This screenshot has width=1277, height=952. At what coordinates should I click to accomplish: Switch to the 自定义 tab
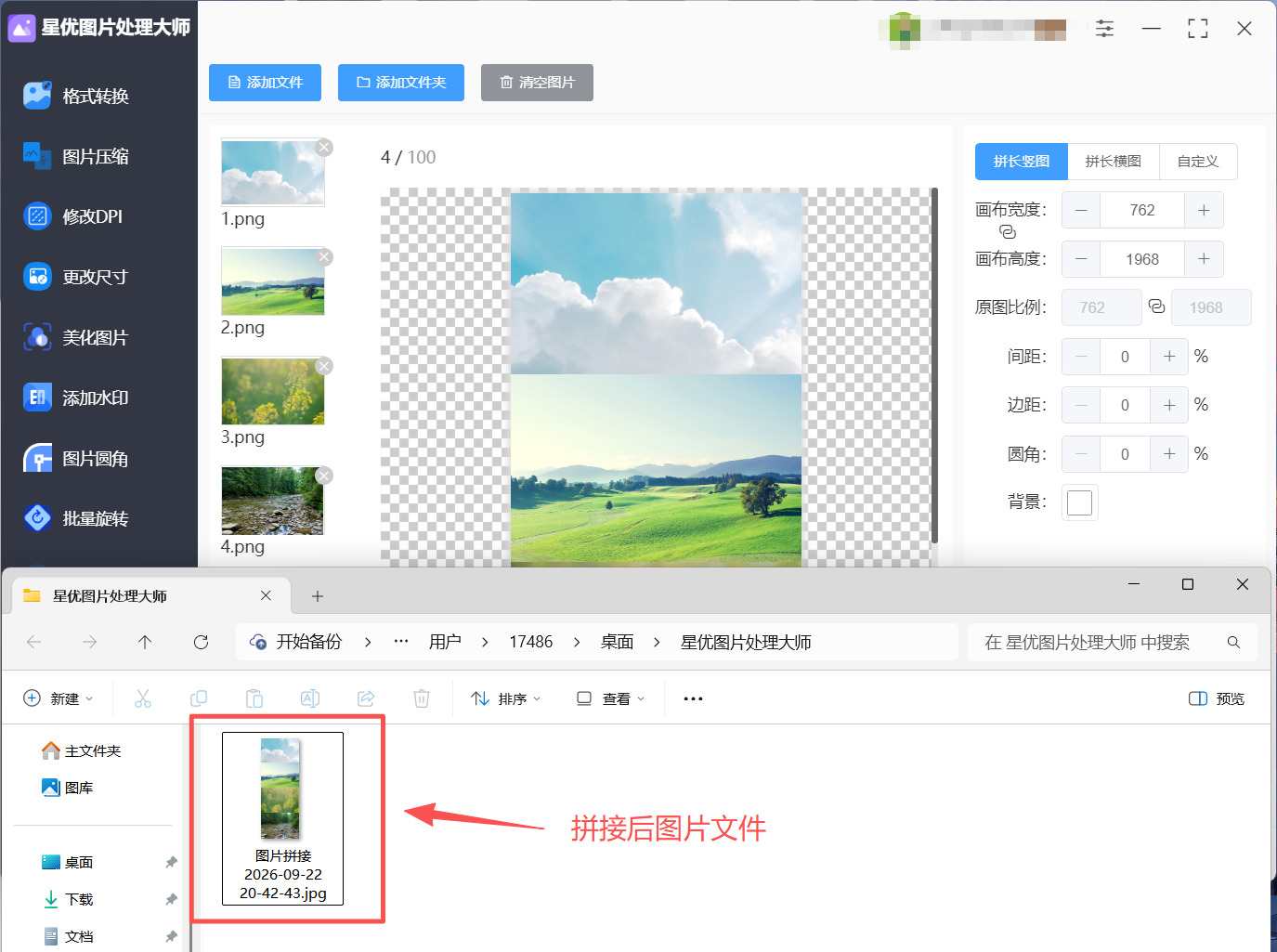[1198, 162]
